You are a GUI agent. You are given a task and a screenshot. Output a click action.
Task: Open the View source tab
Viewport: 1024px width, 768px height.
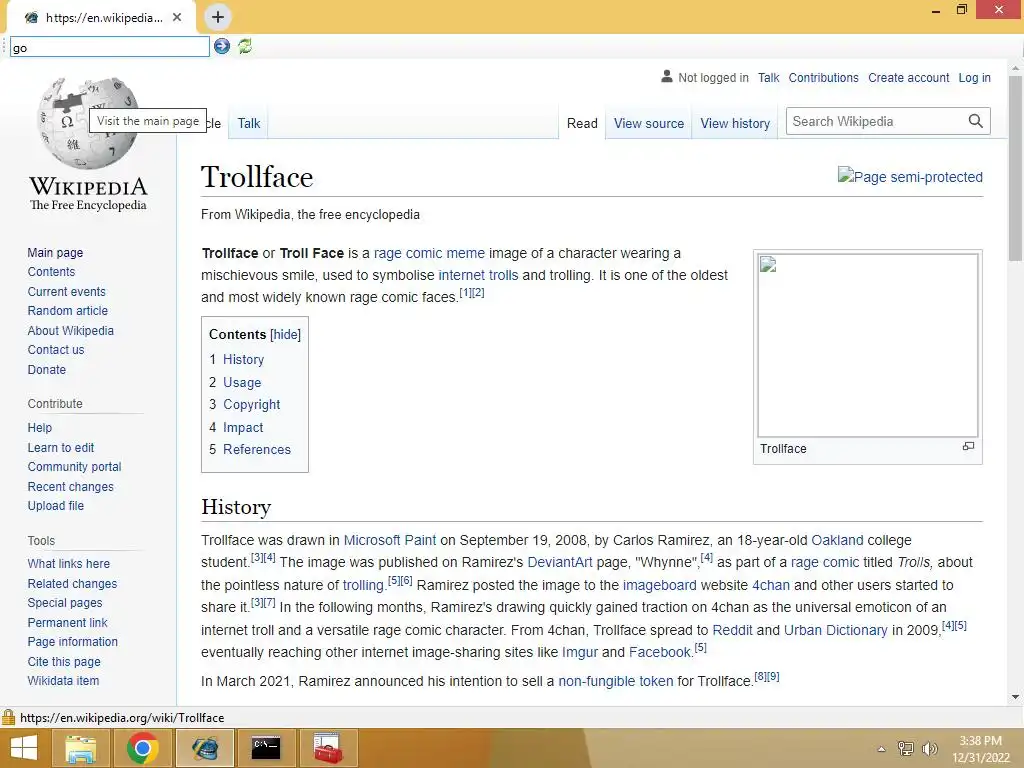[x=648, y=123]
